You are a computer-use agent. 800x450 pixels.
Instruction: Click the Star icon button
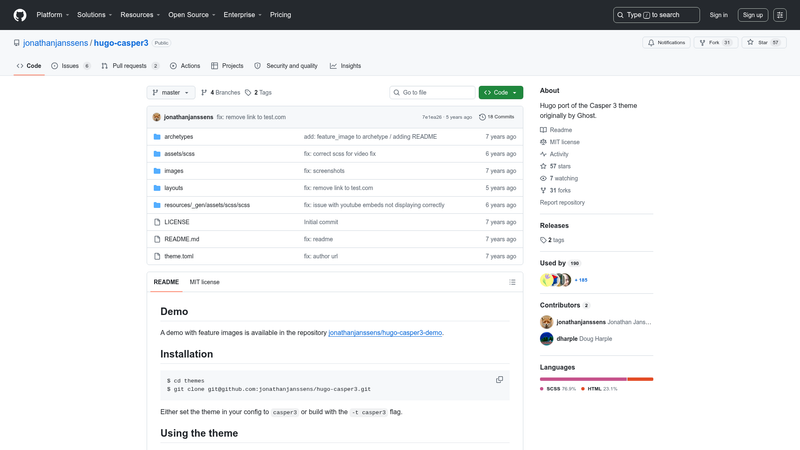[764, 42]
